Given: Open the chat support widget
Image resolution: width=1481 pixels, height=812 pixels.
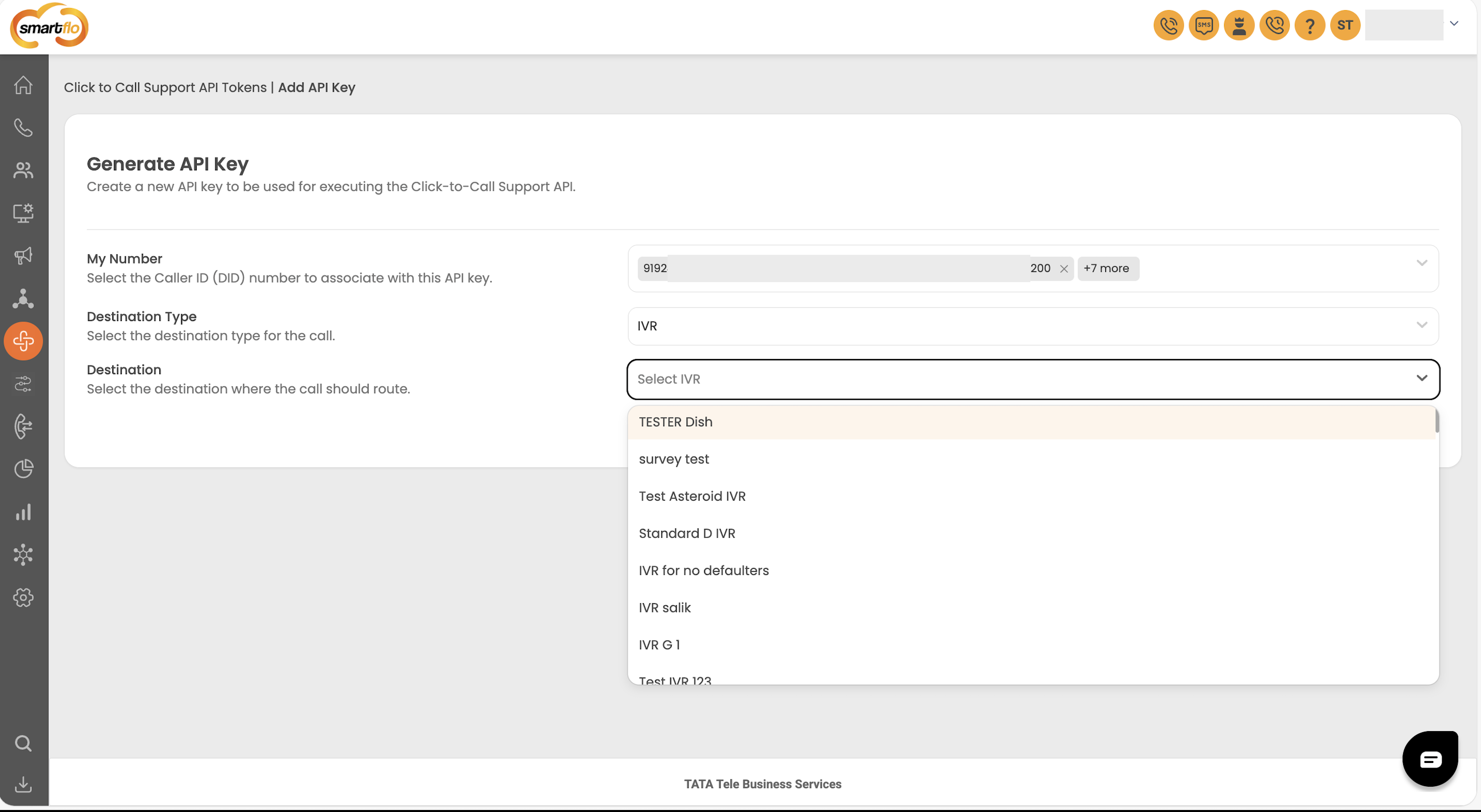Looking at the screenshot, I should [1430, 759].
